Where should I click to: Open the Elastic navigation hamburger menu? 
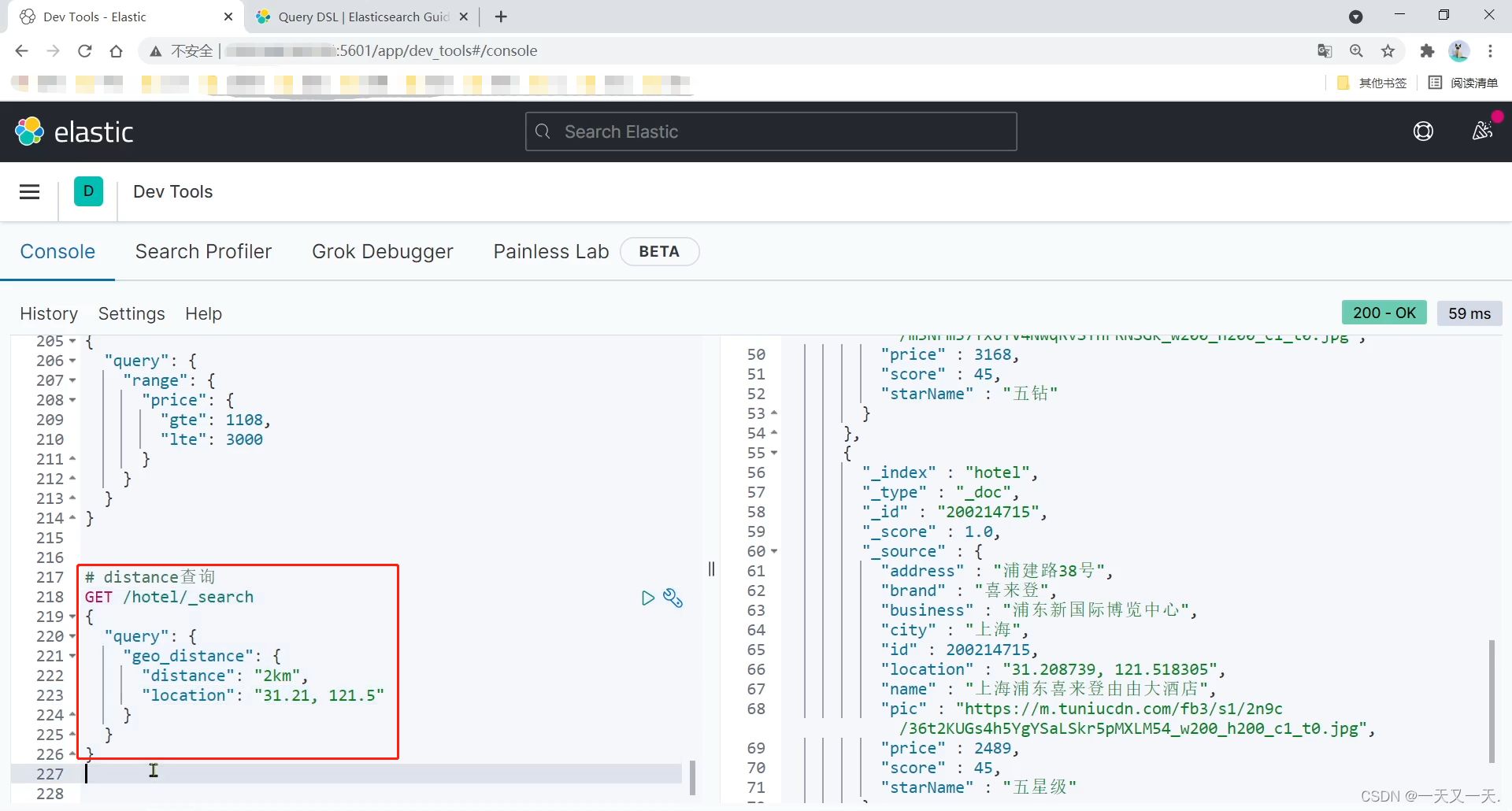(29, 191)
